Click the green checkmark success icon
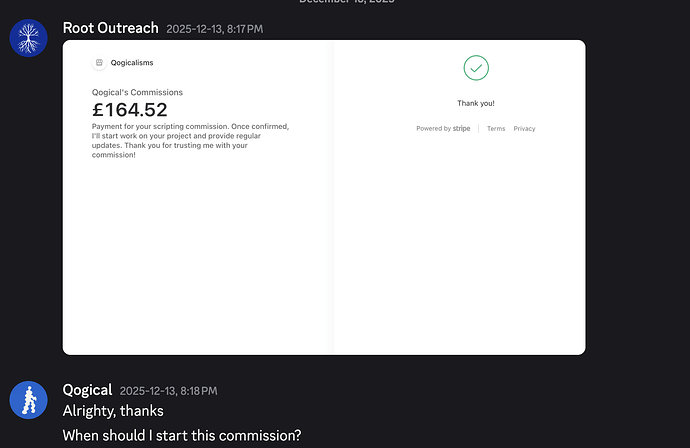The width and height of the screenshot is (690, 448). 476,68
